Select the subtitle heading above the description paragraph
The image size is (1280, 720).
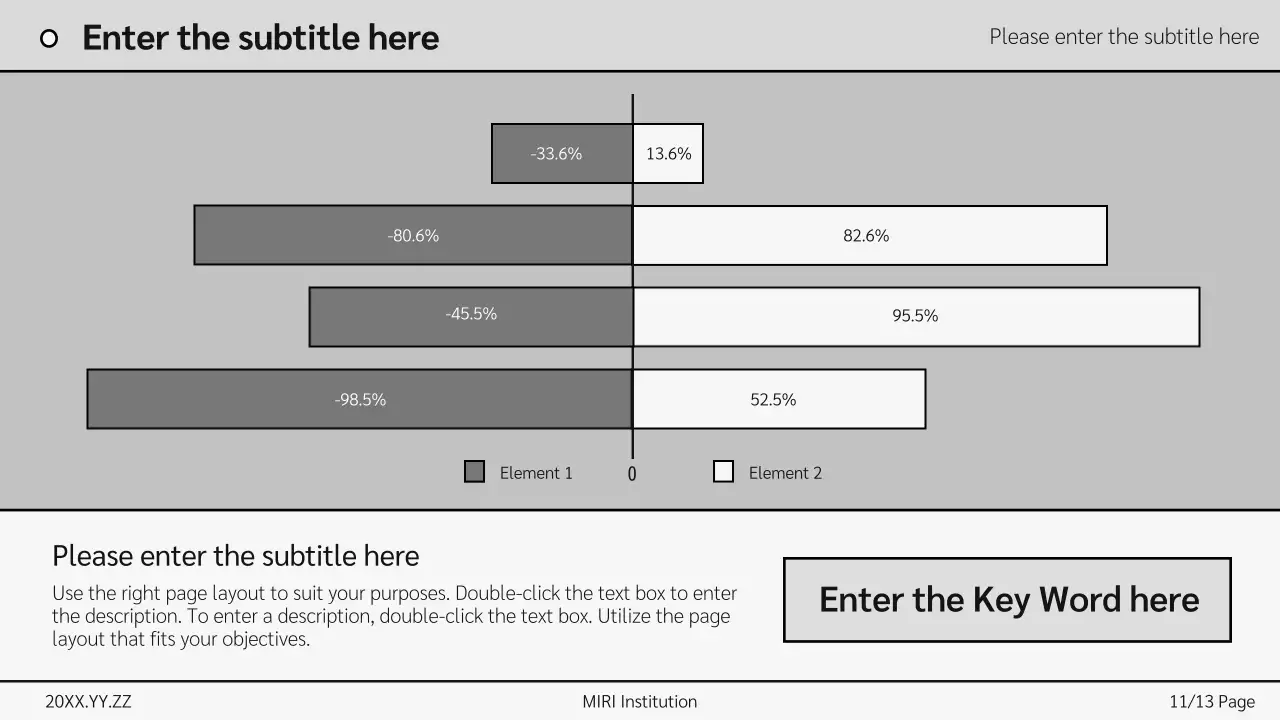point(236,556)
